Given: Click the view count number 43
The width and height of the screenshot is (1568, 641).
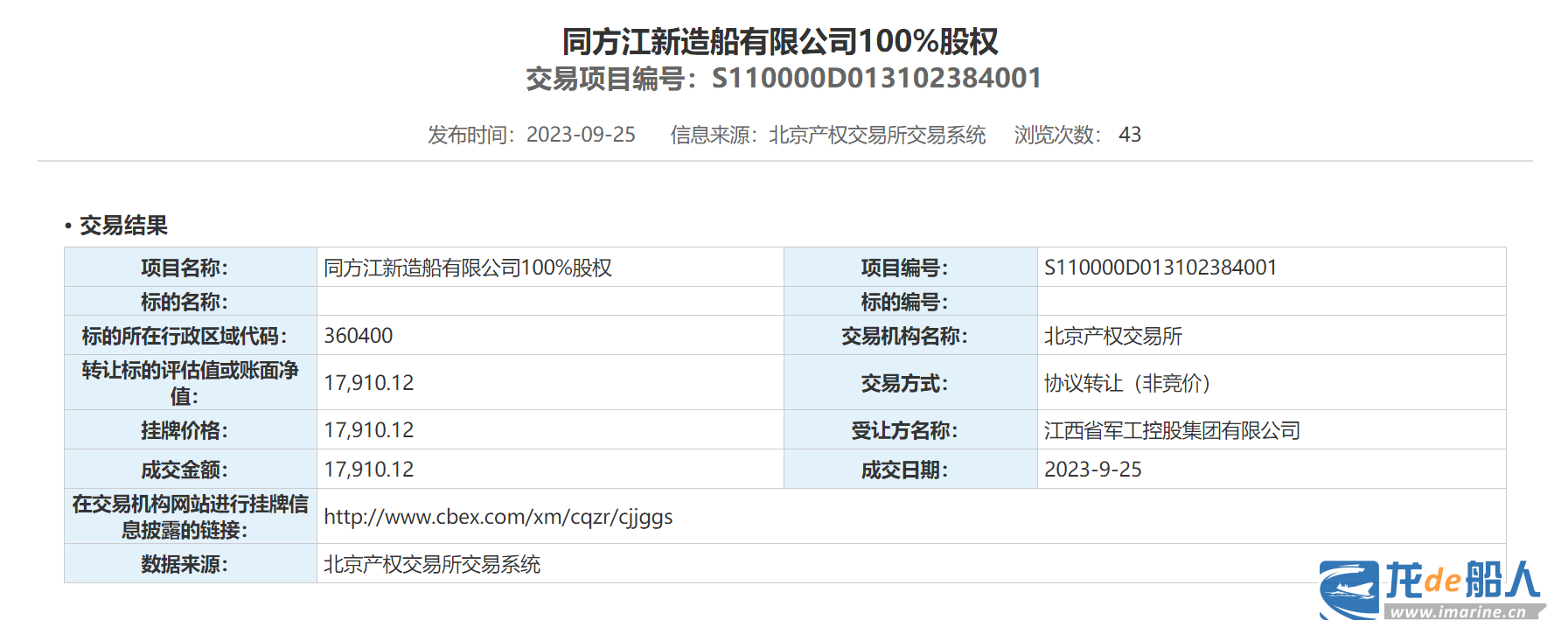Looking at the screenshot, I should (x=1130, y=135).
